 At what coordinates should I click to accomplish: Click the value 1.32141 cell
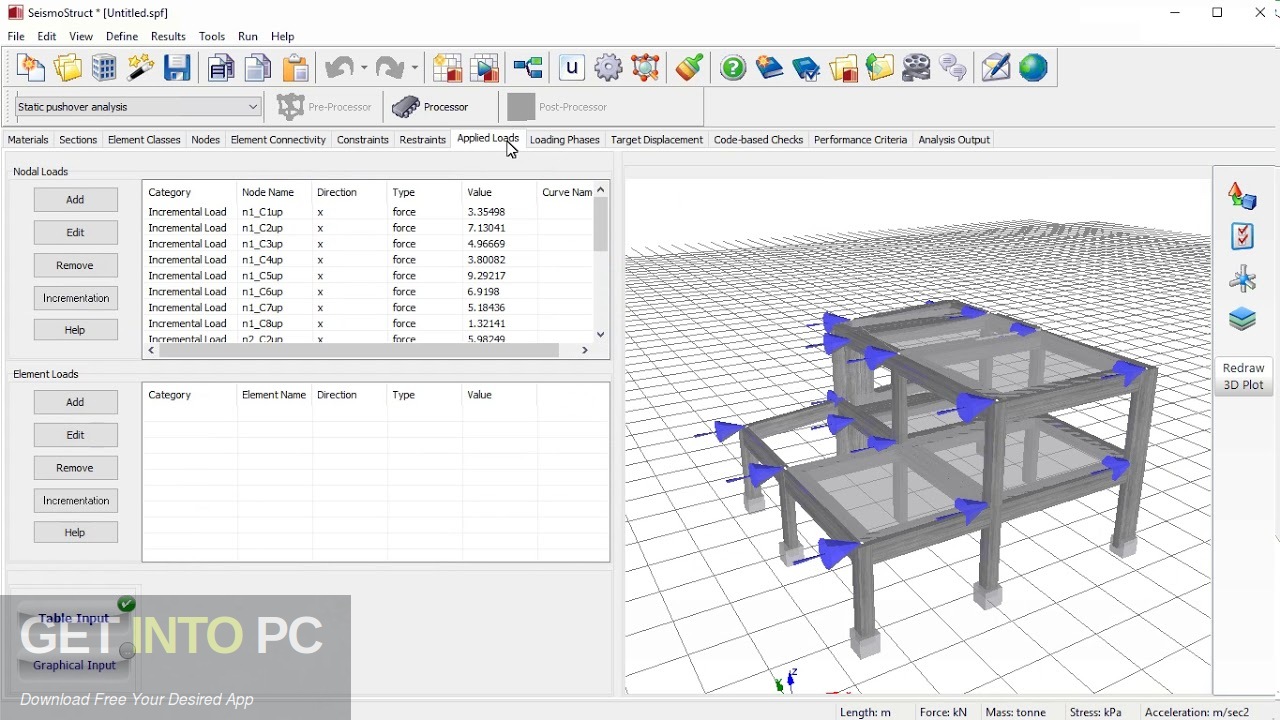tap(486, 324)
